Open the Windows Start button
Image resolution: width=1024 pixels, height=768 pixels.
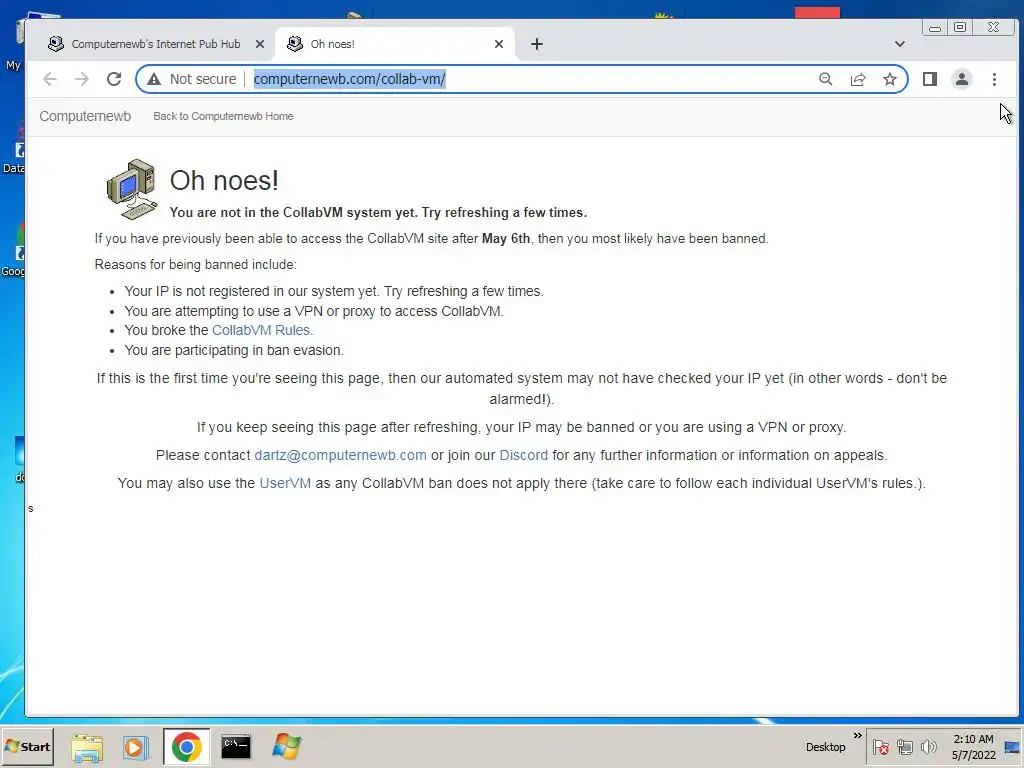coord(27,746)
